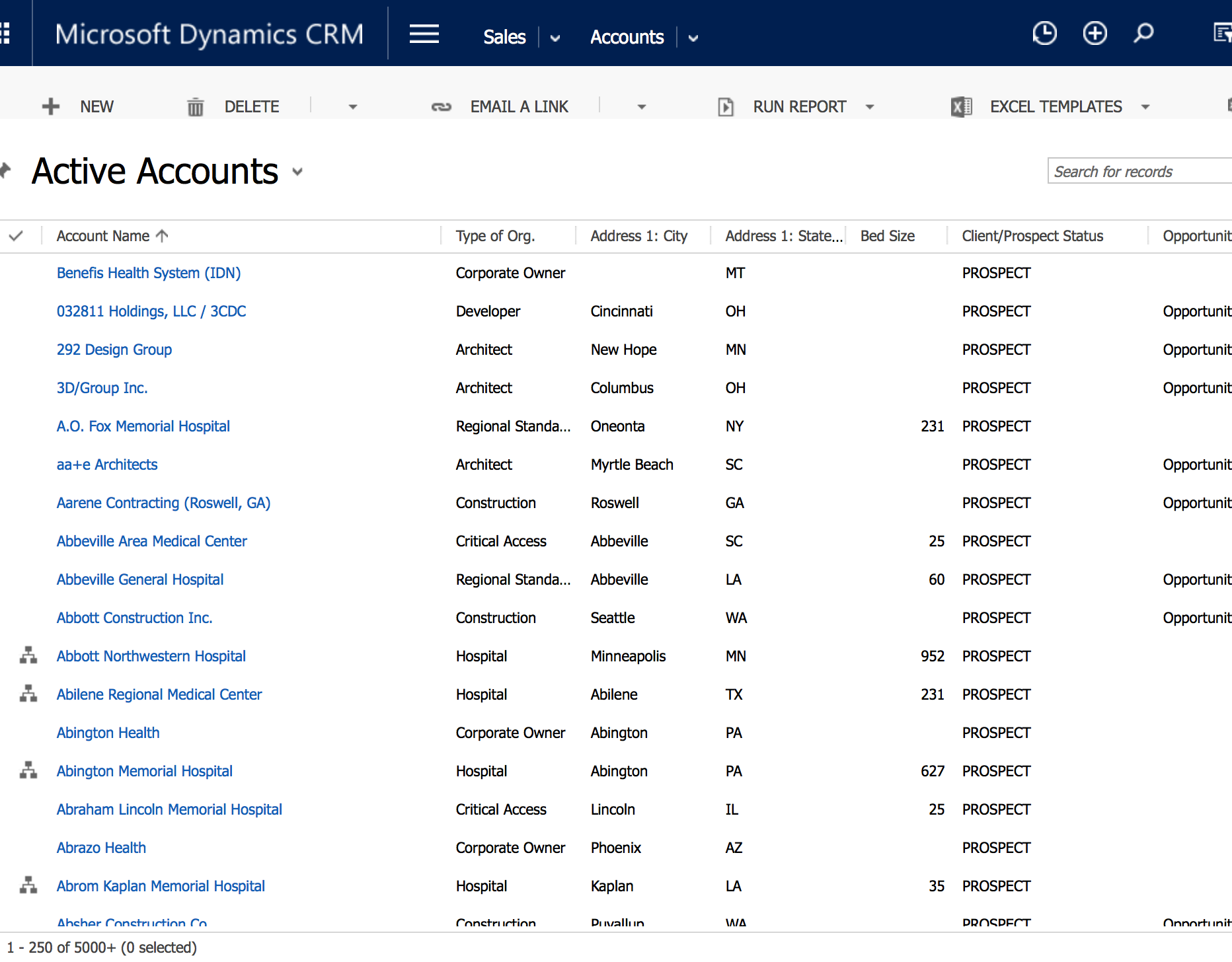Click the pin view icon beside Active Accounts
The image size is (1232, 962).
(6, 171)
